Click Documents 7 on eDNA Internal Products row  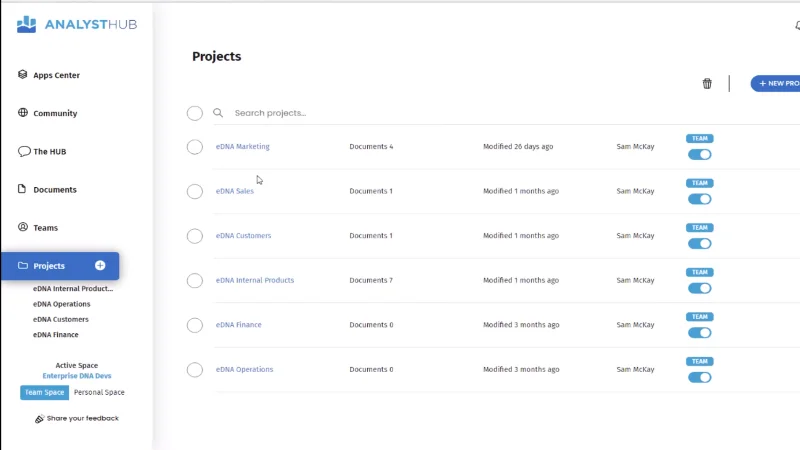click(x=371, y=280)
